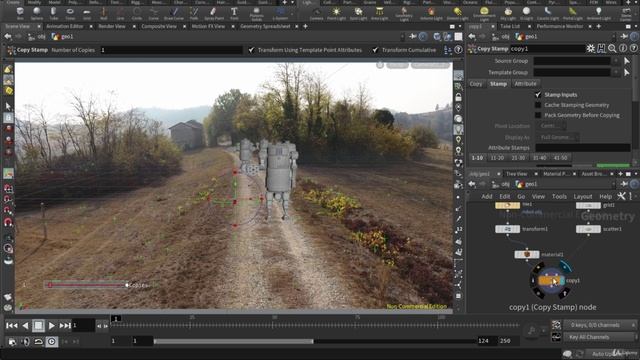Select the Font shelf tool

(x=234, y=13)
